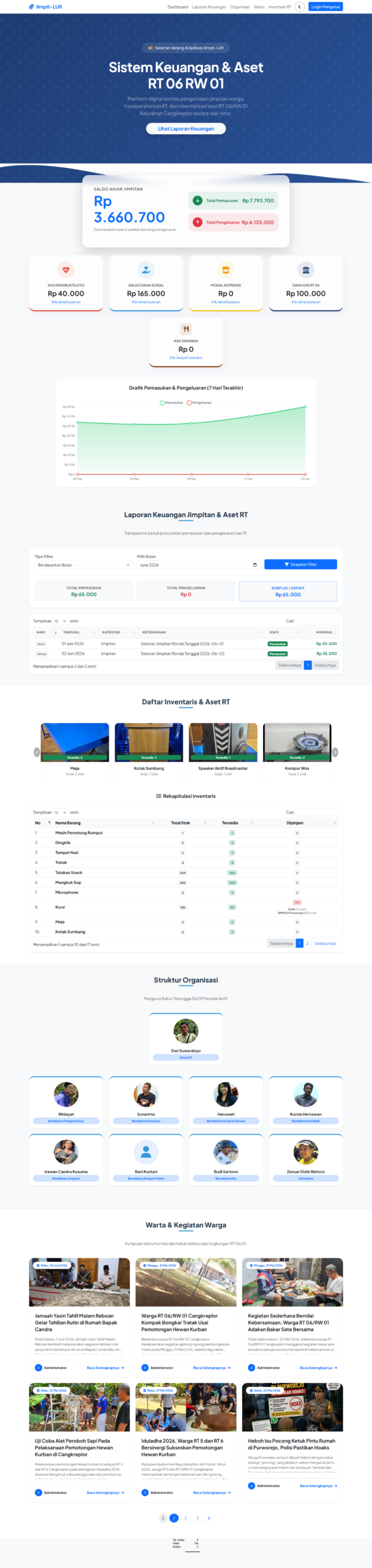Go to page 2 of inventaris table
This screenshot has height=1568, width=372.
pos(307,943)
